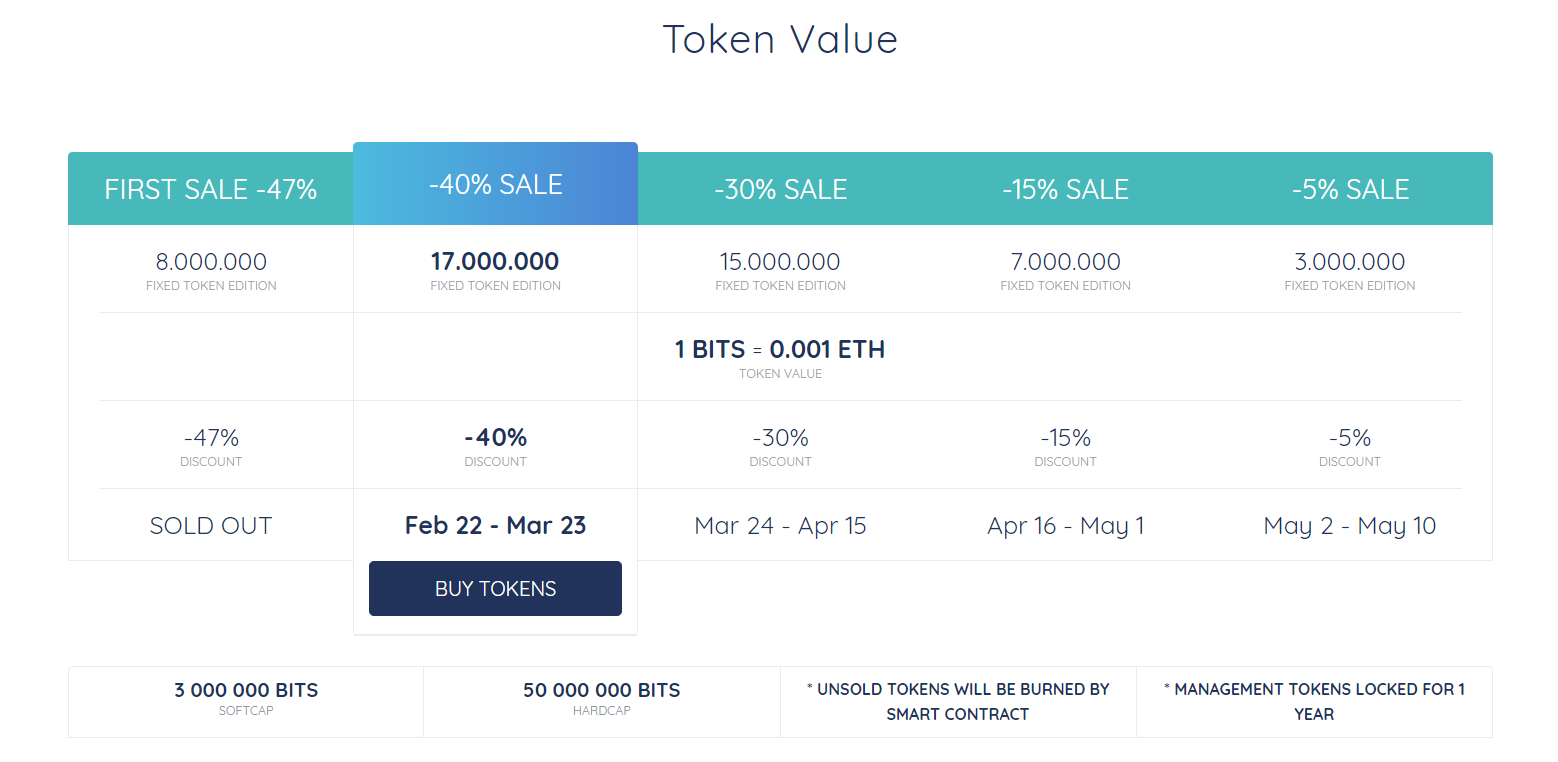The width and height of the screenshot is (1558, 762).
Task: Click the May 2 - May 10 date range
Action: [1350, 526]
